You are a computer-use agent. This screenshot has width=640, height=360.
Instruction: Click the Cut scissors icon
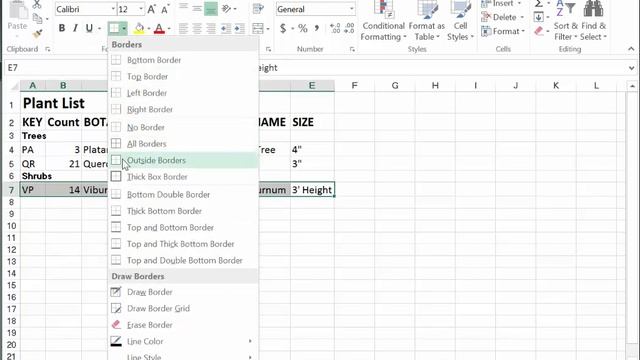(x=37, y=4)
